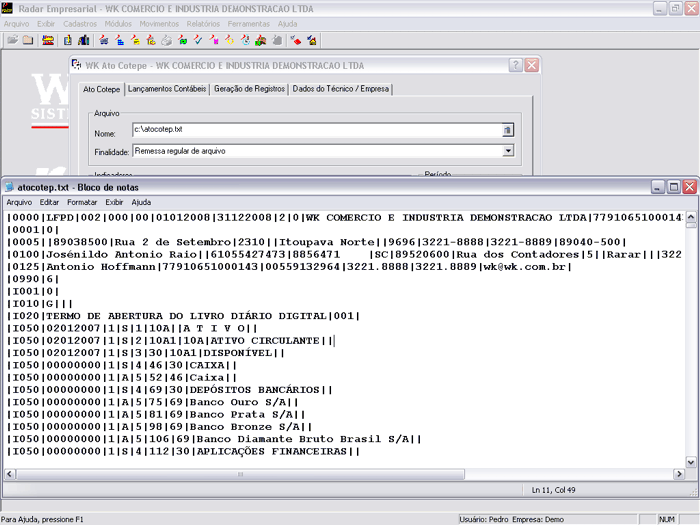Open the Exibir menu in Notepad
Screen dimensions: 700x525
[114, 202]
